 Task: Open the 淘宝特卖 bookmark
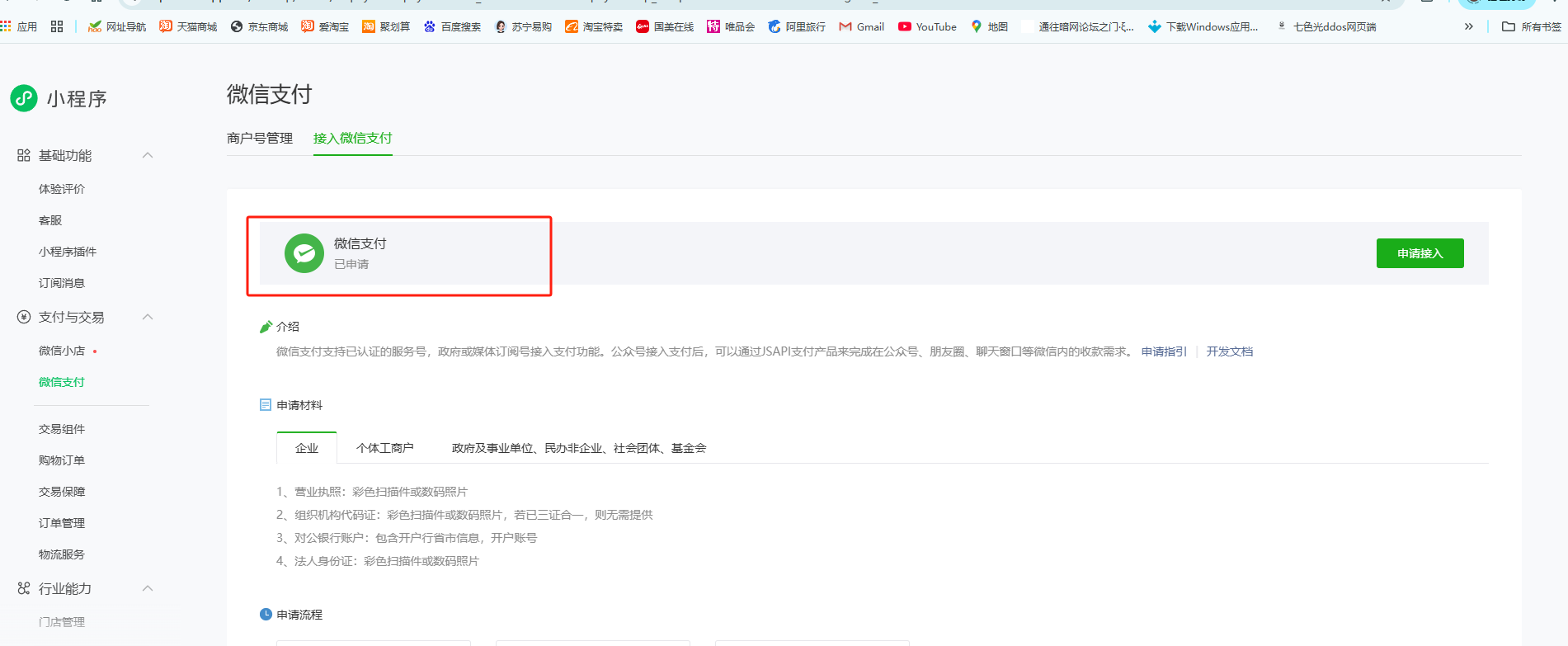(594, 26)
